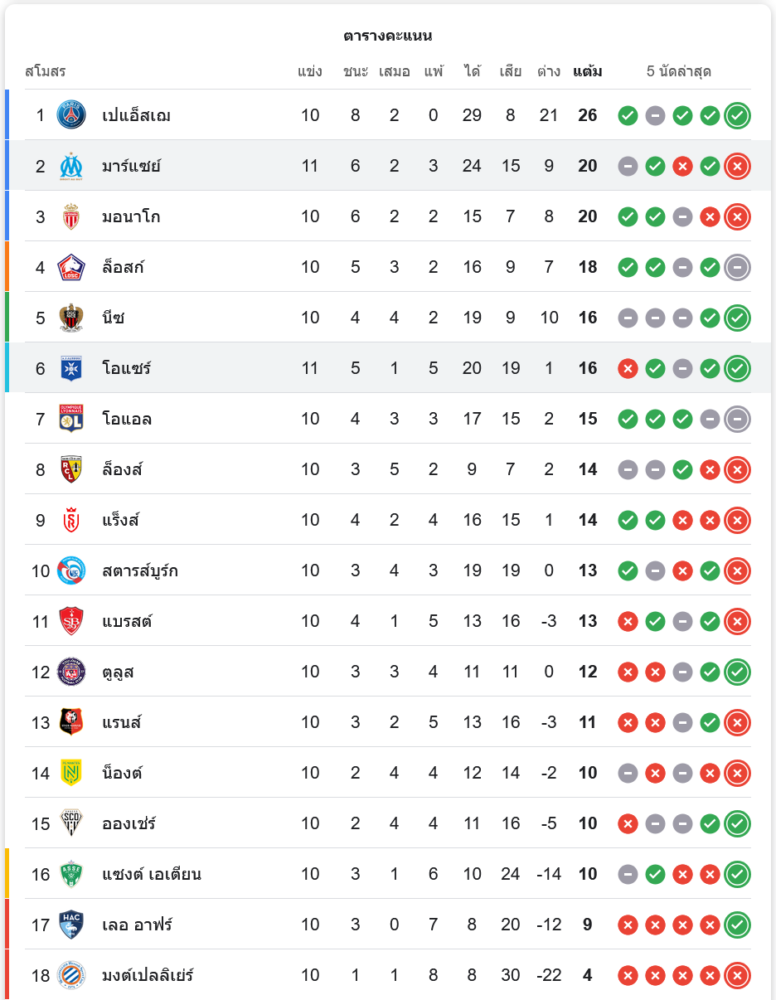
Task: Click the Monaco club crest
Action: (71, 216)
